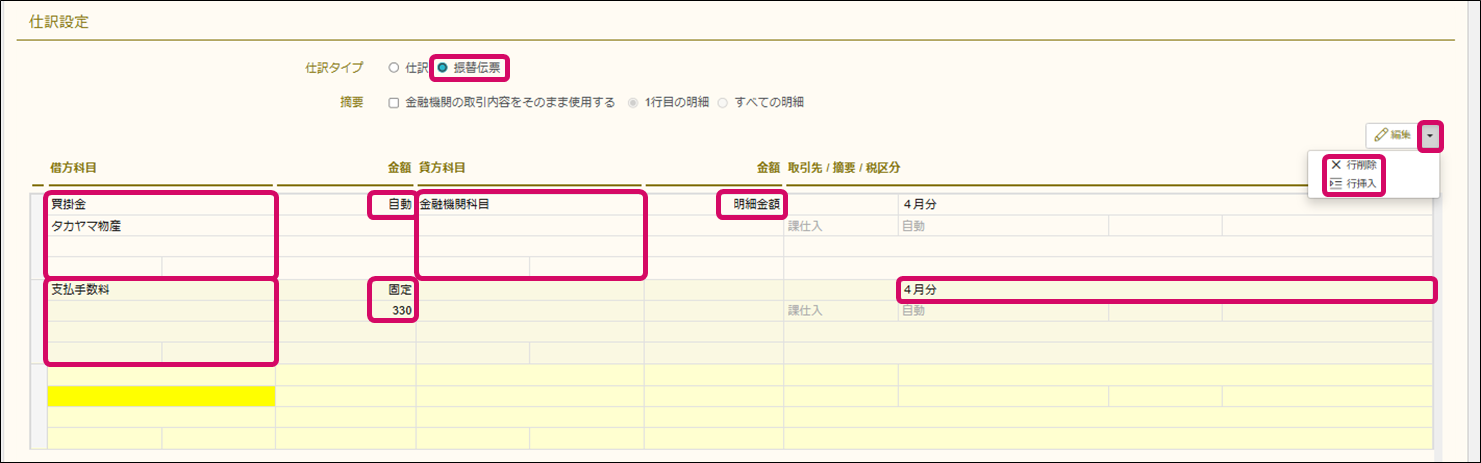Choose 行挿入 from the dropdown menu
Screen dimensions: 1481x463
pyautogui.click(x=1354, y=184)
